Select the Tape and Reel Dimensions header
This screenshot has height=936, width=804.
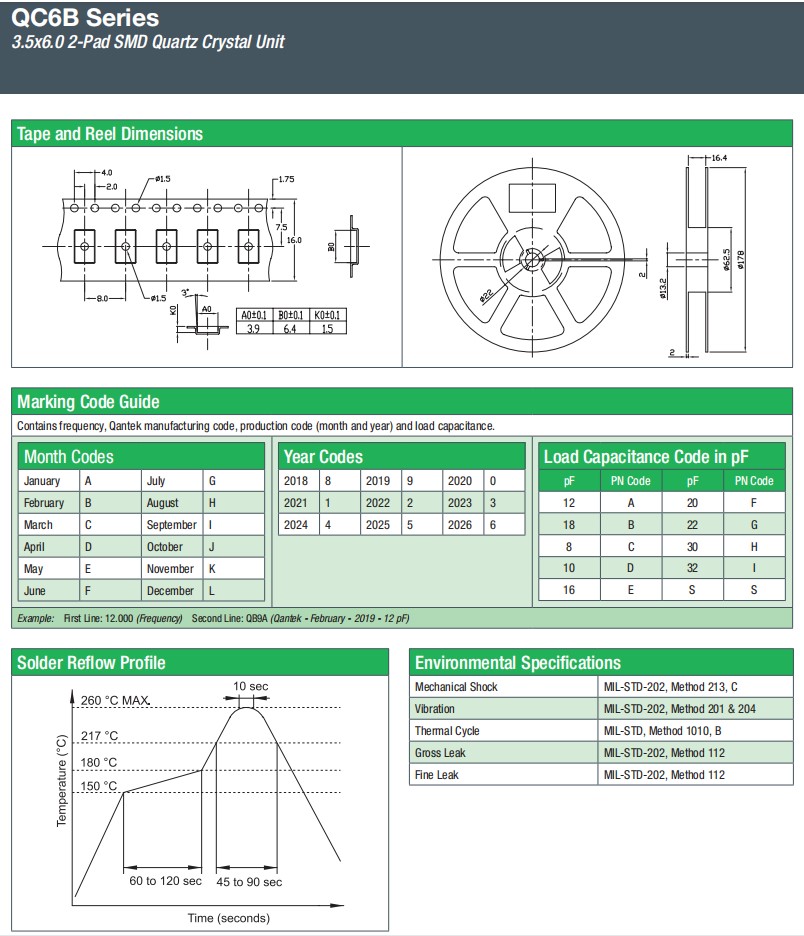pos(108,133)
